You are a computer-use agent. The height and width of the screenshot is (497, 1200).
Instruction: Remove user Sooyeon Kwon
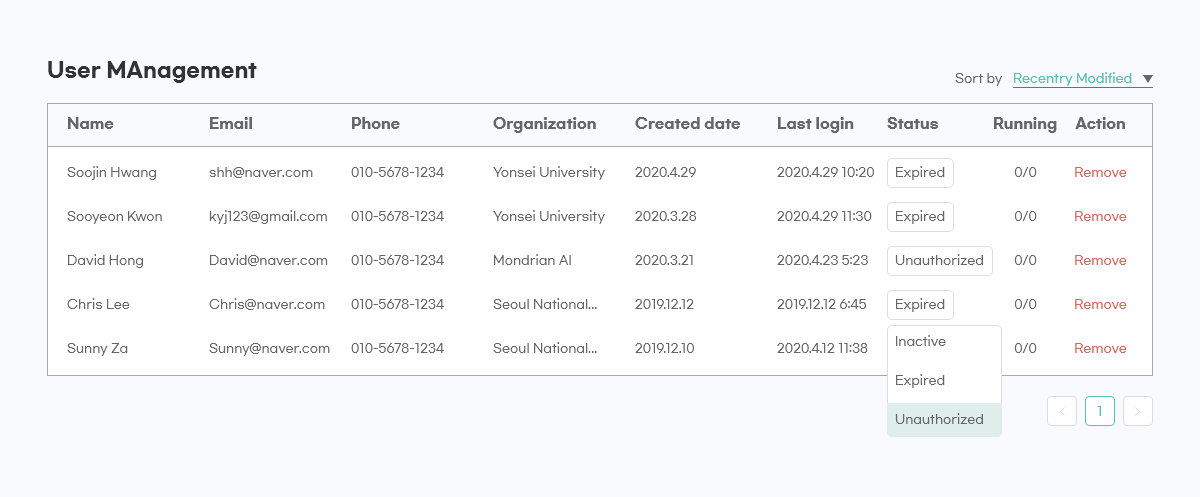pyautogui.click(x=1100, y=216)
